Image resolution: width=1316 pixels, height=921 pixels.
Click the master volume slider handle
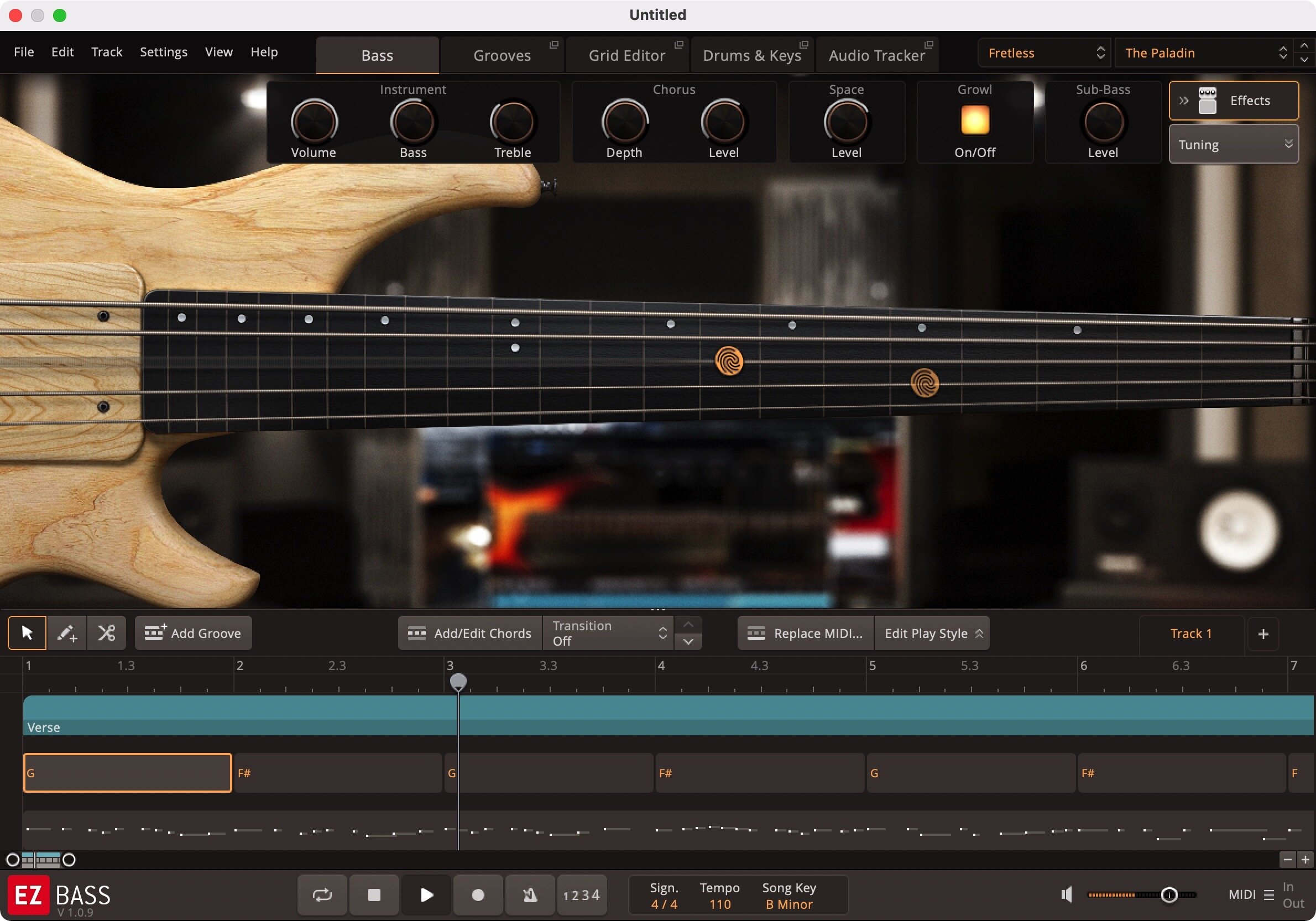tap(1169, 894)
